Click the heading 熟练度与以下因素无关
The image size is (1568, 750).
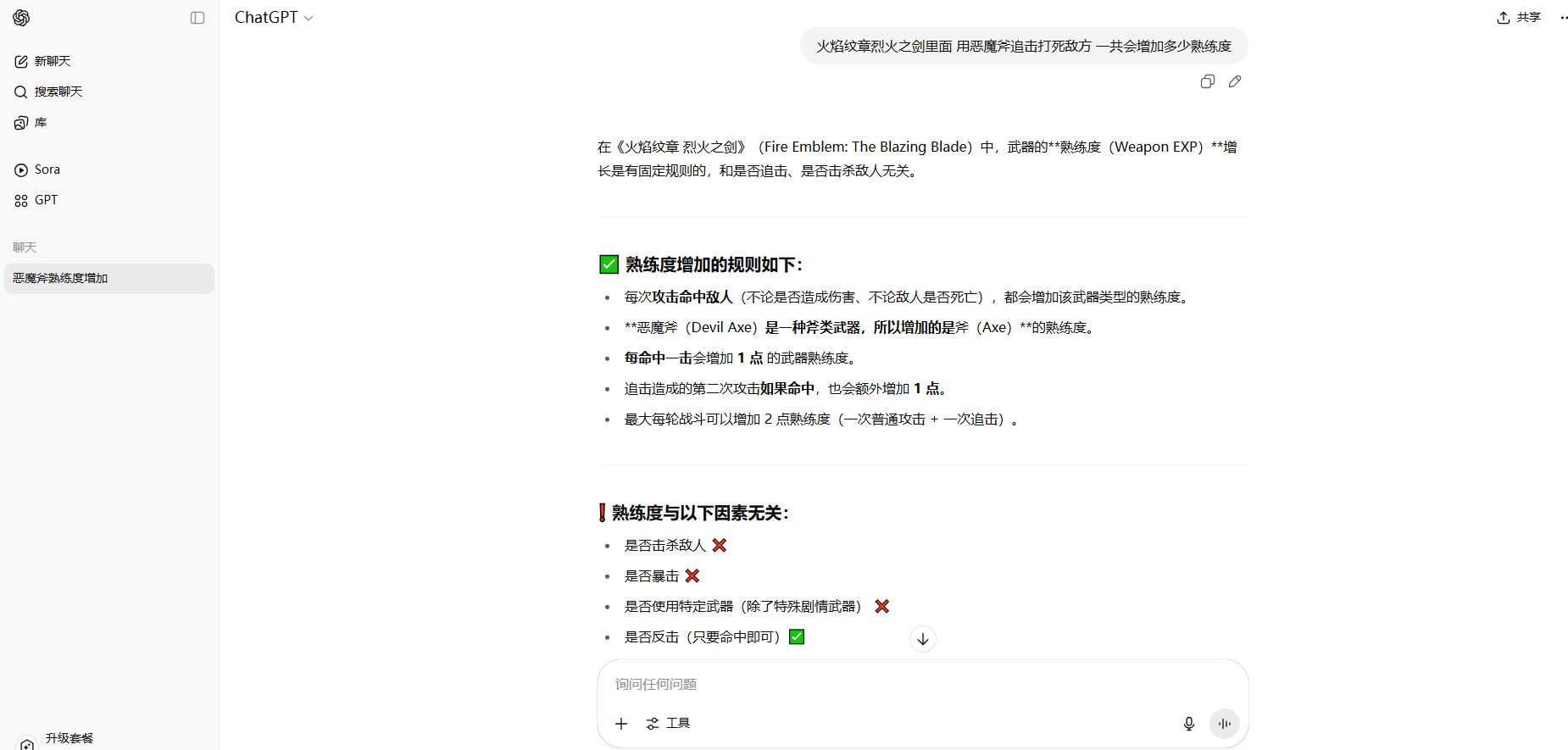point(700,513)
